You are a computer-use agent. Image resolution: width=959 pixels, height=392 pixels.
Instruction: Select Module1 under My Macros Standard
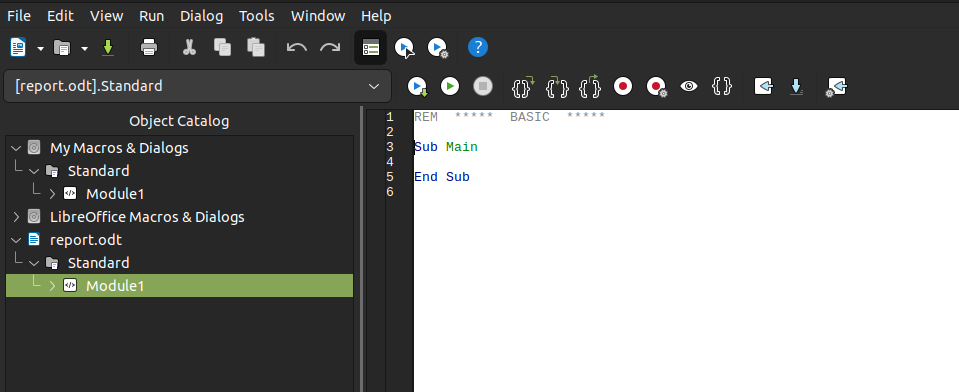point(115,194)
